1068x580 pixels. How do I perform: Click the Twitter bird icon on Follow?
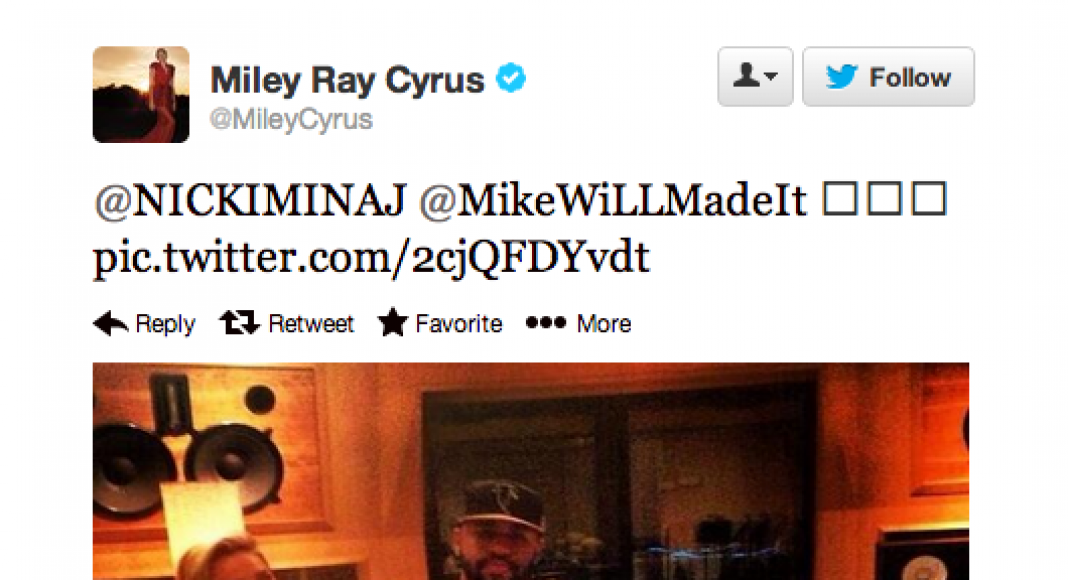[x=841, y=76]
